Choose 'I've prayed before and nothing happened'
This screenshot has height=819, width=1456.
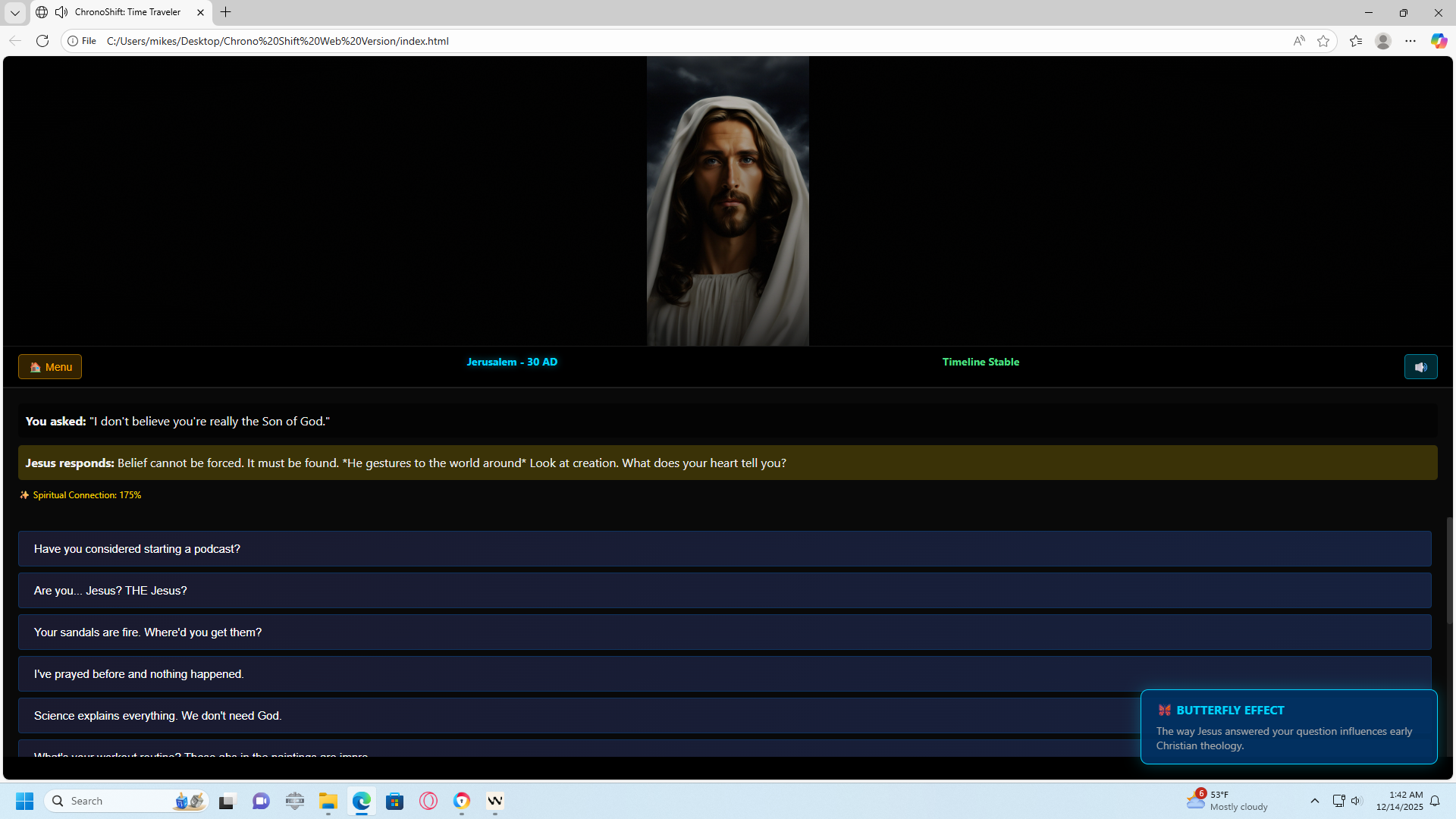point(724,674)
